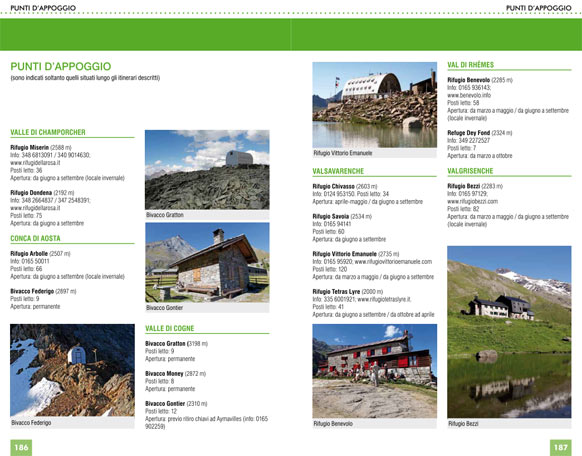Click the page number 186 box

point(21,447)
